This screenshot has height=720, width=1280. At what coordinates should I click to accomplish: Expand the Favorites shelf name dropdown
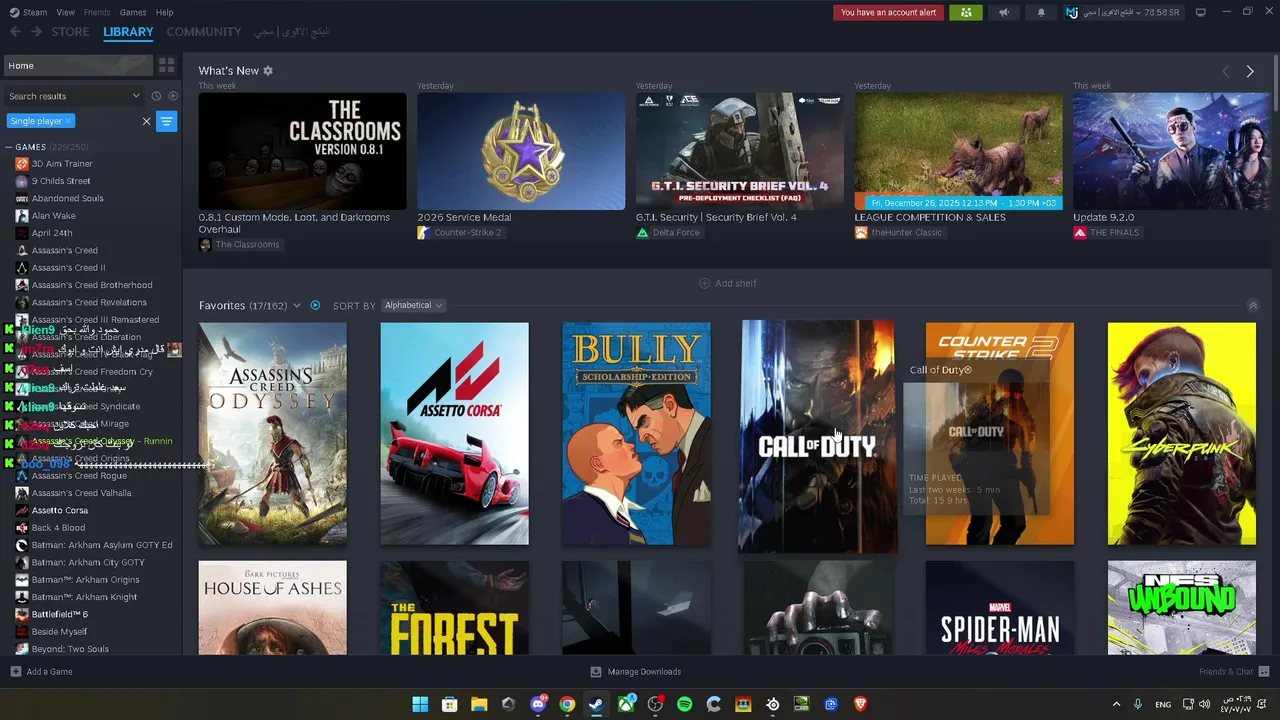point(296,305)
